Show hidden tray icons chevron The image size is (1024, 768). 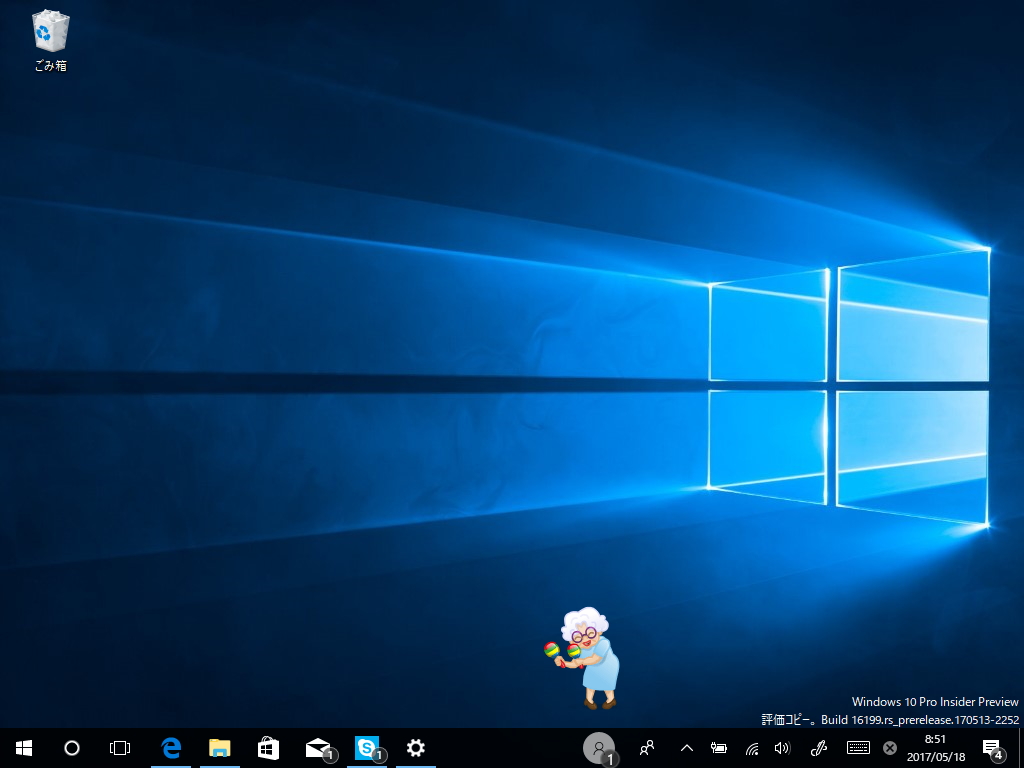[687, 748]
